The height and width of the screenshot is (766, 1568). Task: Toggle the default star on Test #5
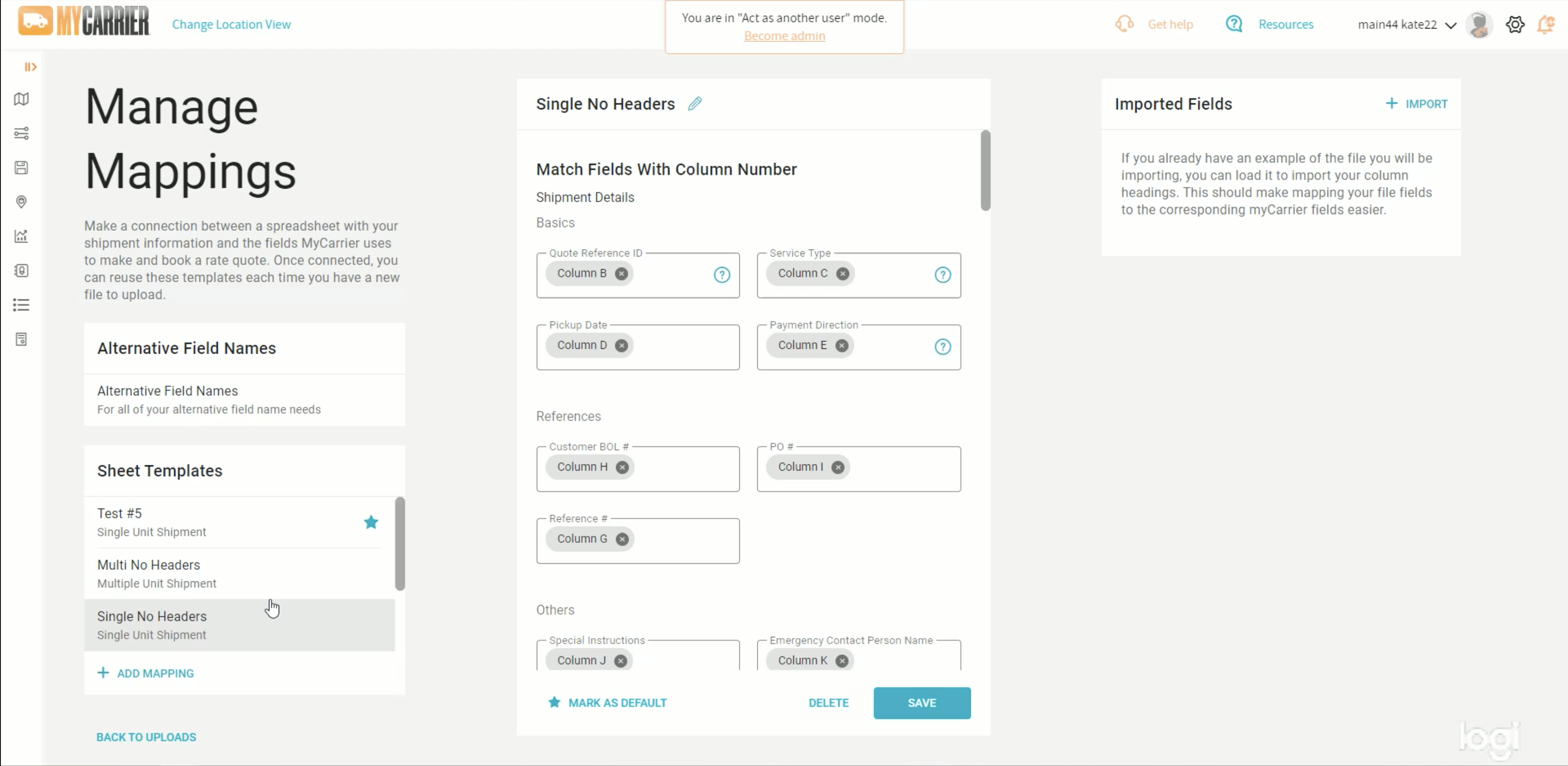click(x=371, y=522)
